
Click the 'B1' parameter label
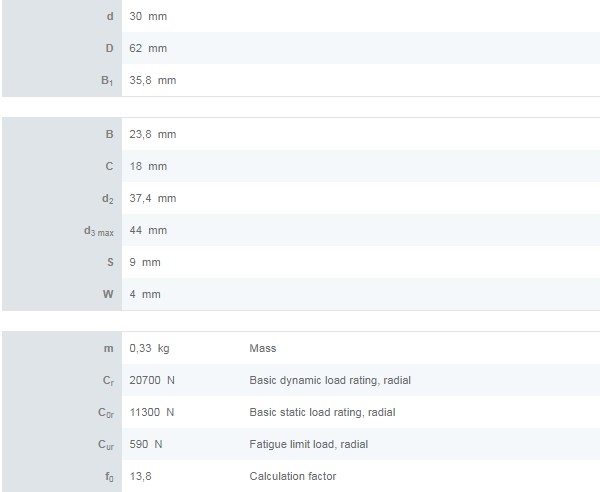pyautogui.click(x=107, y=81)
